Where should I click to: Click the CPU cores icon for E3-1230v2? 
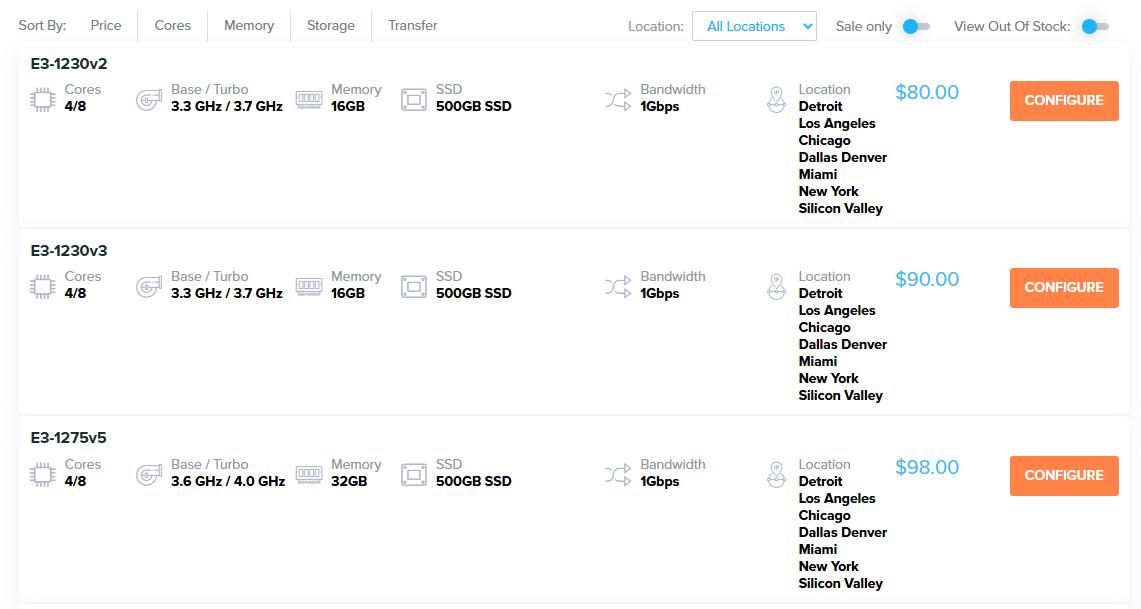coord(43,99)
